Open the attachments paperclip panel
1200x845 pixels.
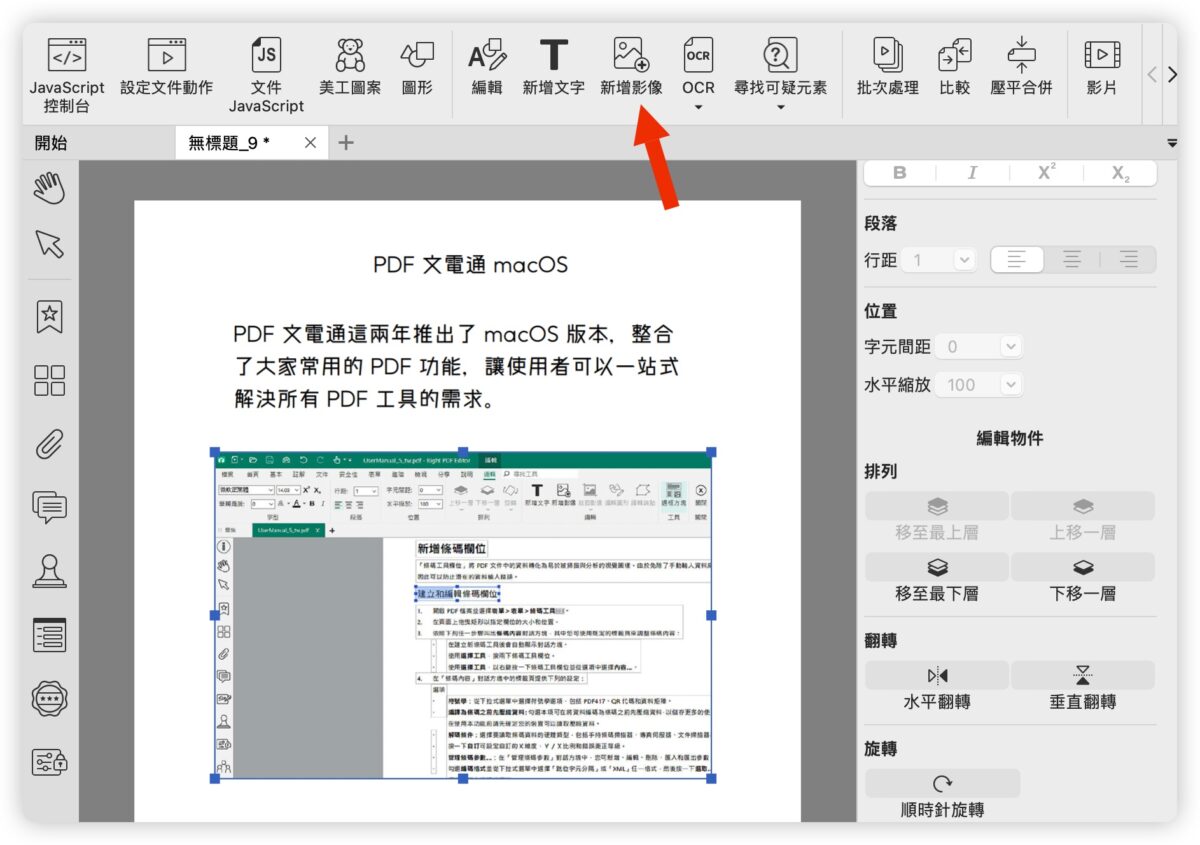click(50, 444)
